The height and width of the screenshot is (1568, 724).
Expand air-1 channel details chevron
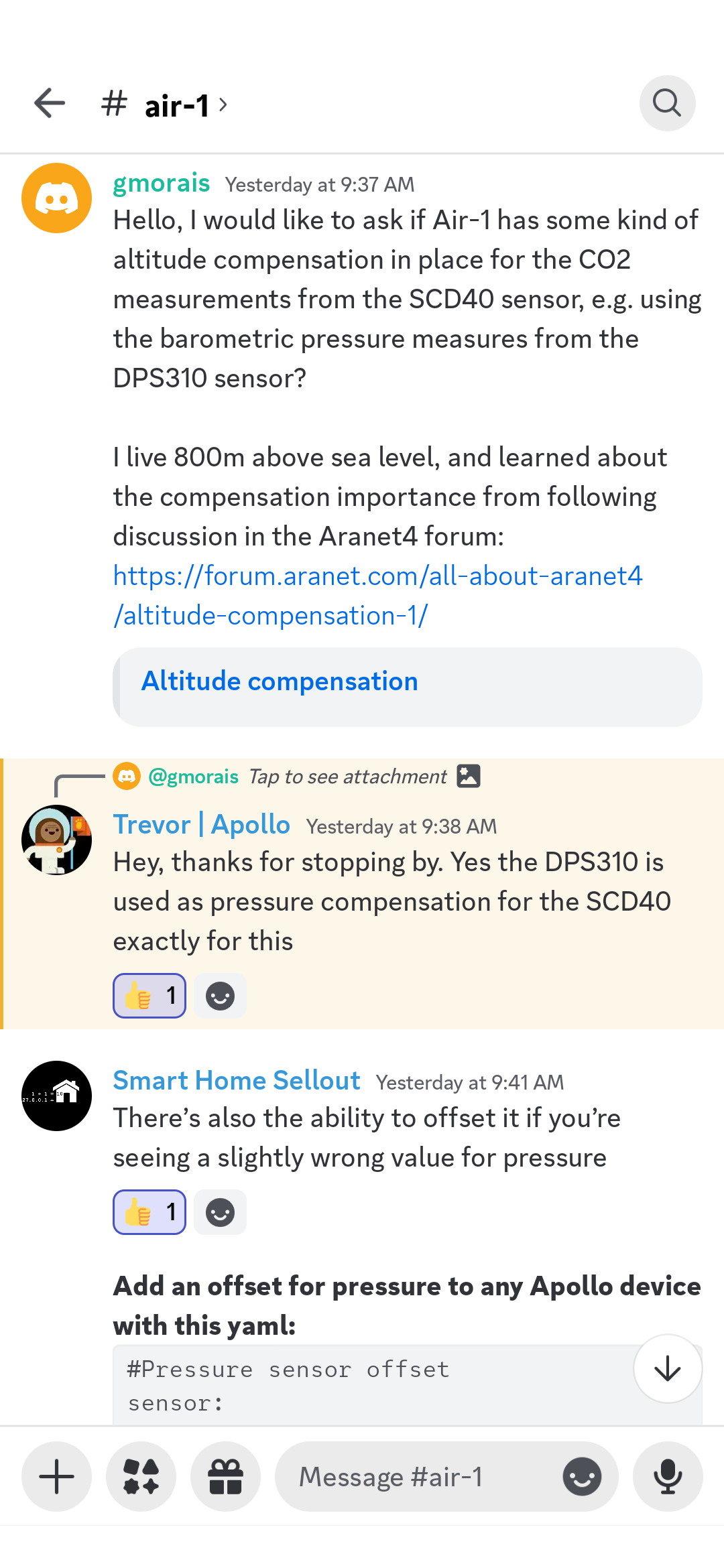tap(223, 105)
